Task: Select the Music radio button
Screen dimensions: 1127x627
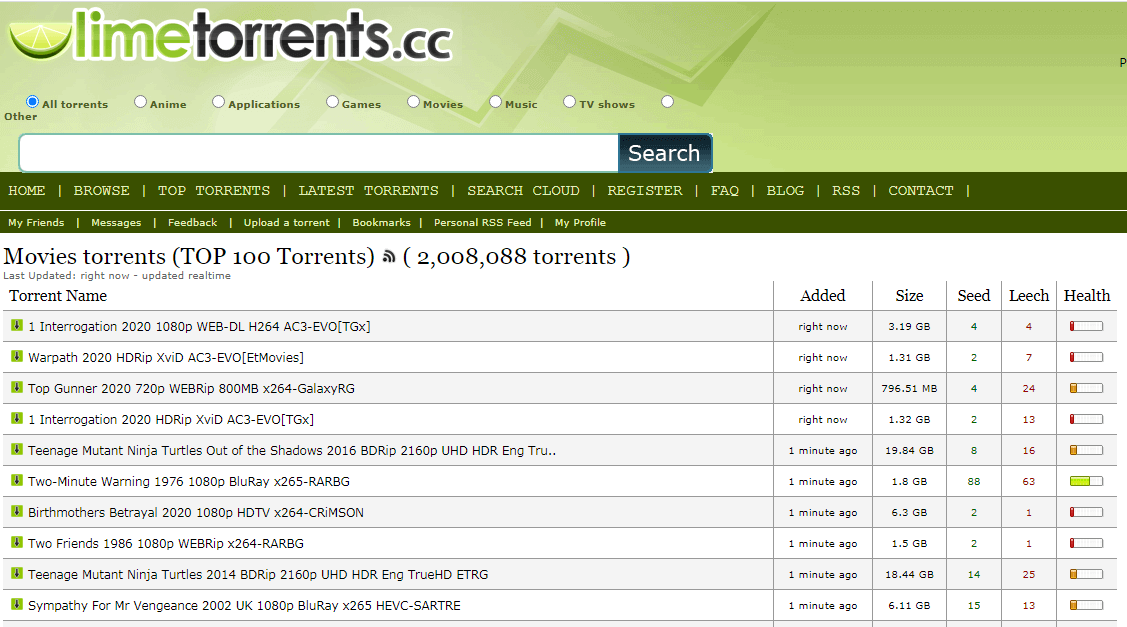Action: 495,101
